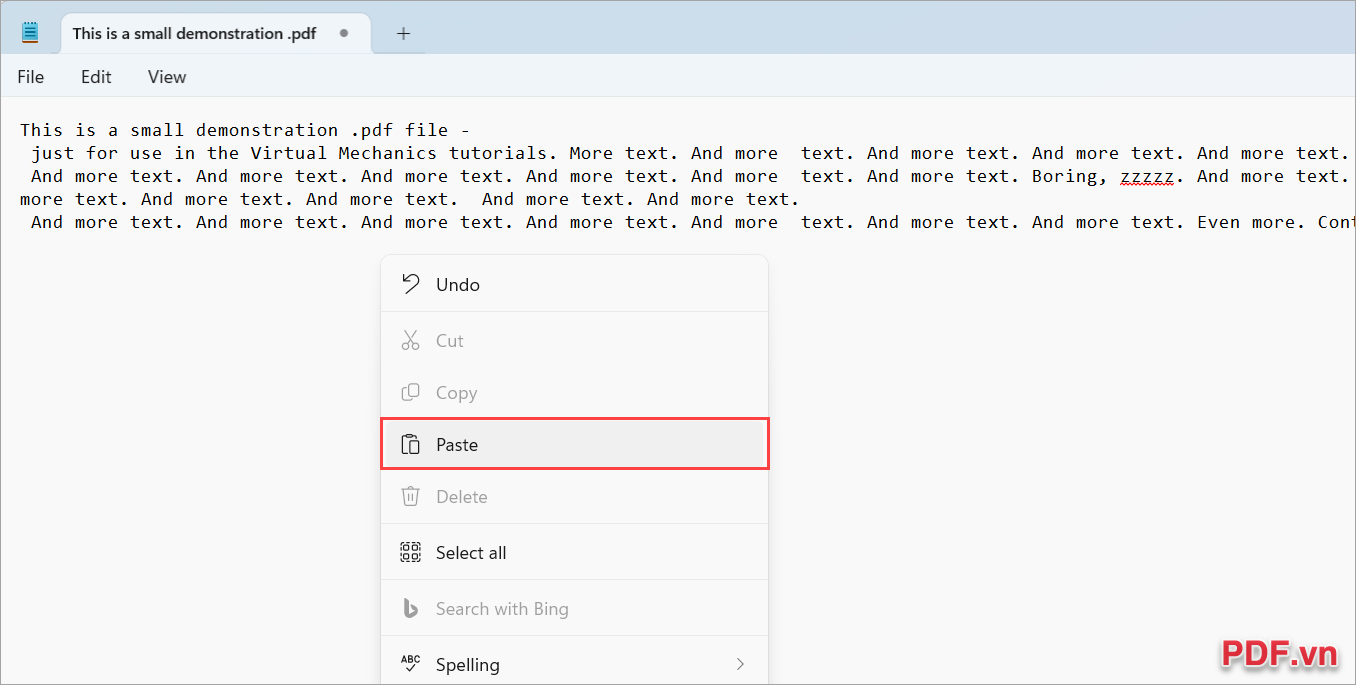Expand the Spelling submenu arrow
Screen dimensions: 1356x685
point(740,664)
